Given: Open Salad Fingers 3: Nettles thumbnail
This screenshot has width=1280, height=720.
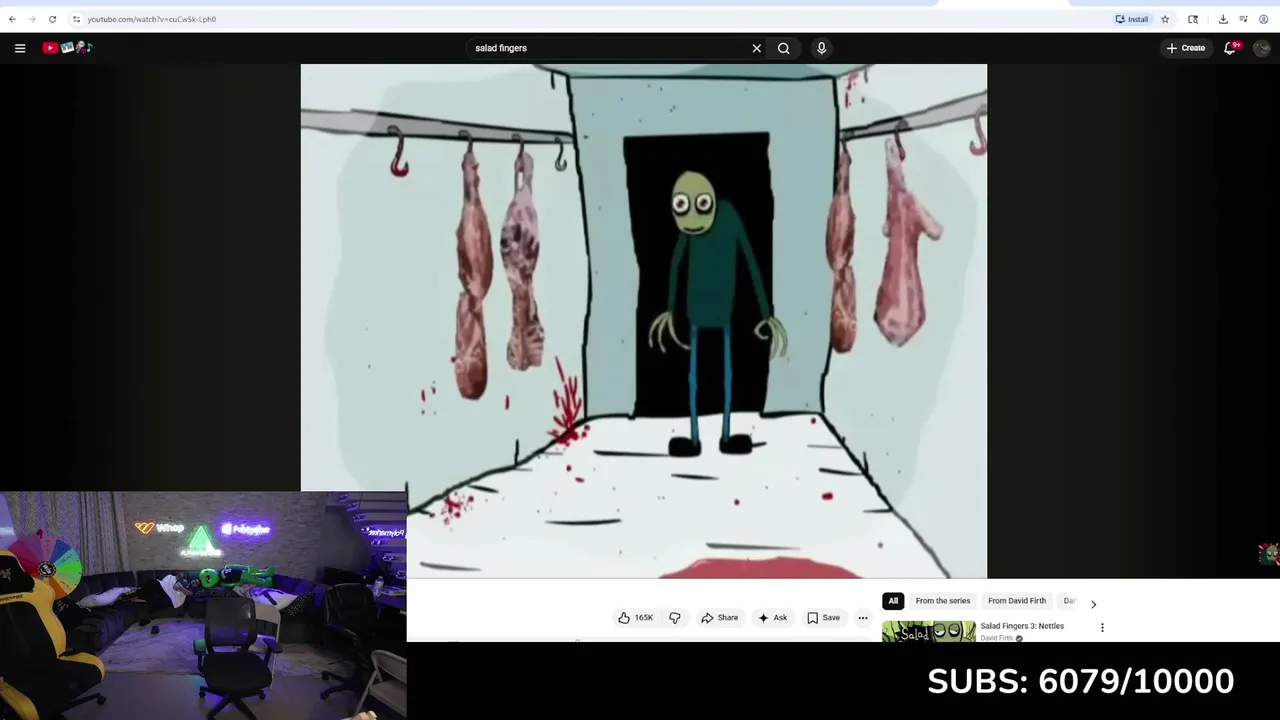Looking at the screenshot, I should (928, 631).
